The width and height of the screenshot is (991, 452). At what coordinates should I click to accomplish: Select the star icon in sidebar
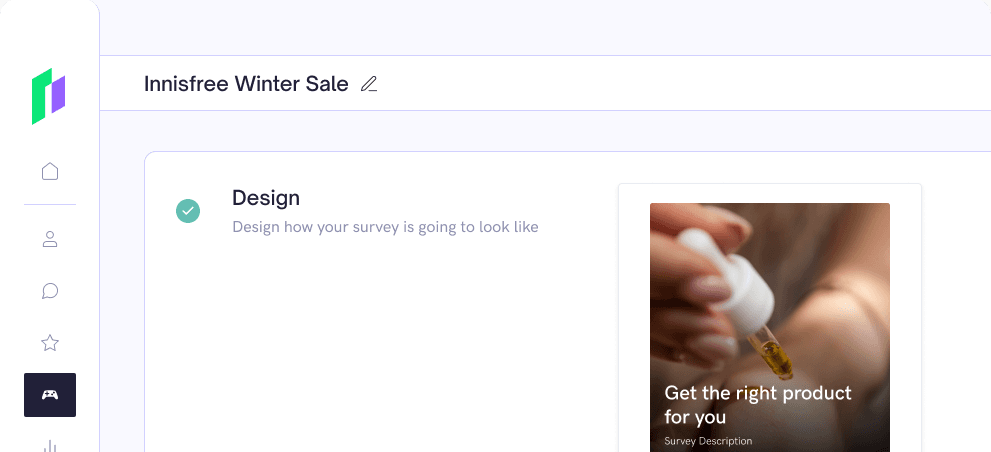tap(50, 343)
